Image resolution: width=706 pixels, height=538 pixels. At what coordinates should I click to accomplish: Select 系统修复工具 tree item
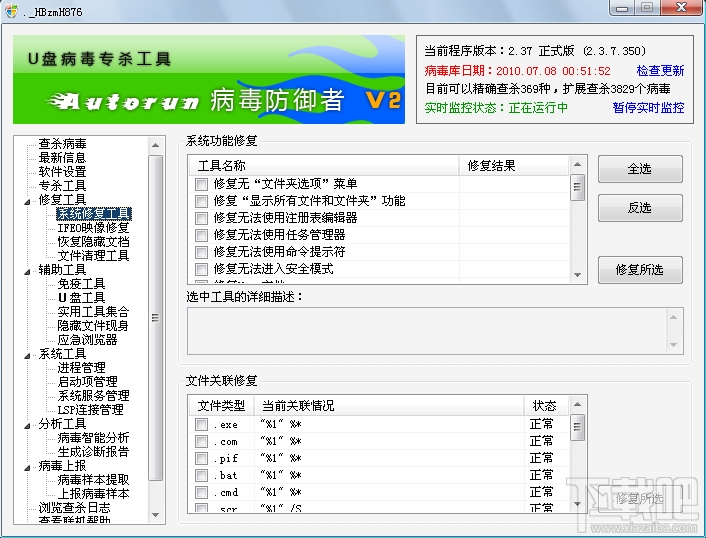(x=94, y=213)
